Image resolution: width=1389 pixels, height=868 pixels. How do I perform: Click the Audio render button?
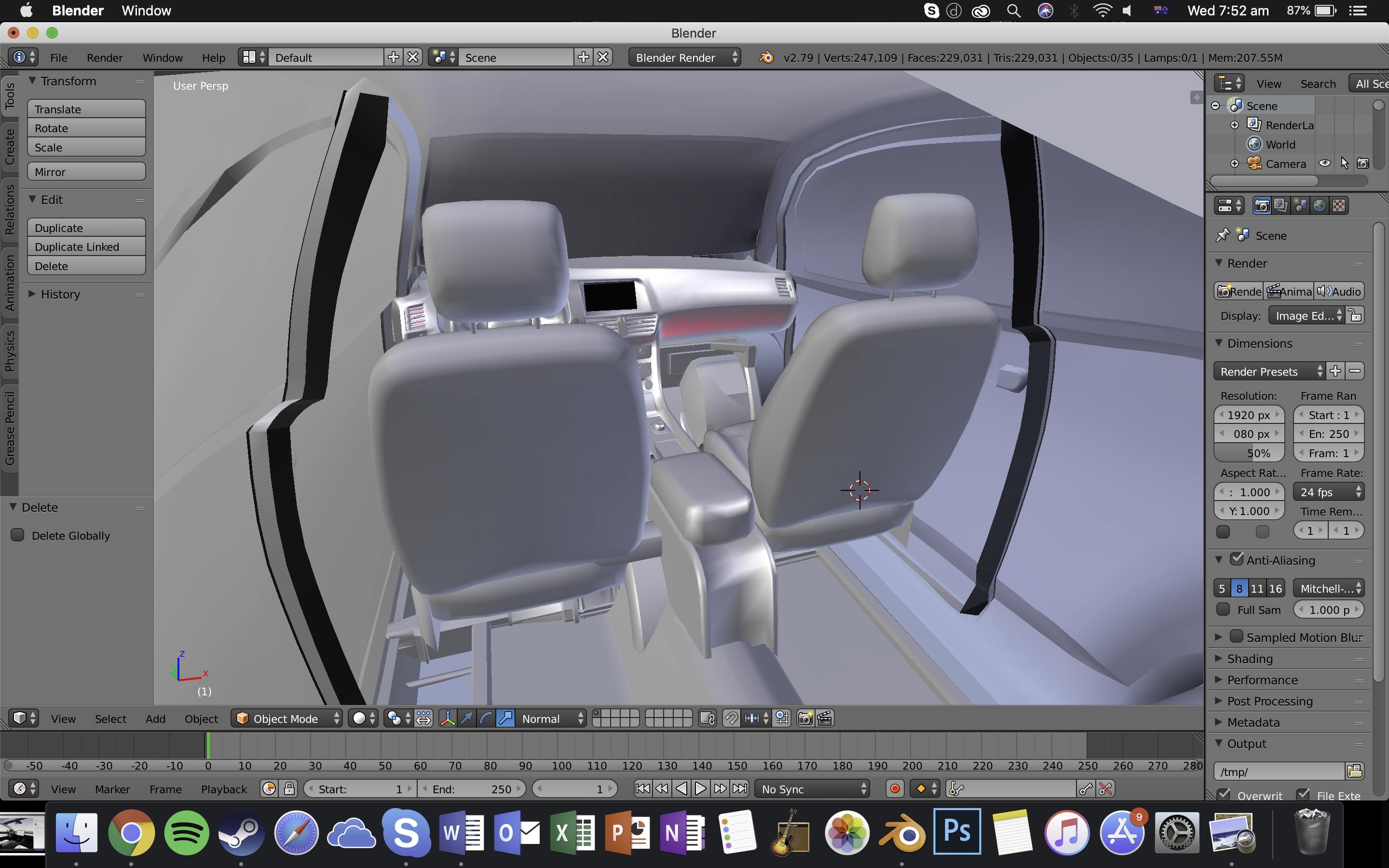pyautogui.click(x=1339, y=291)
